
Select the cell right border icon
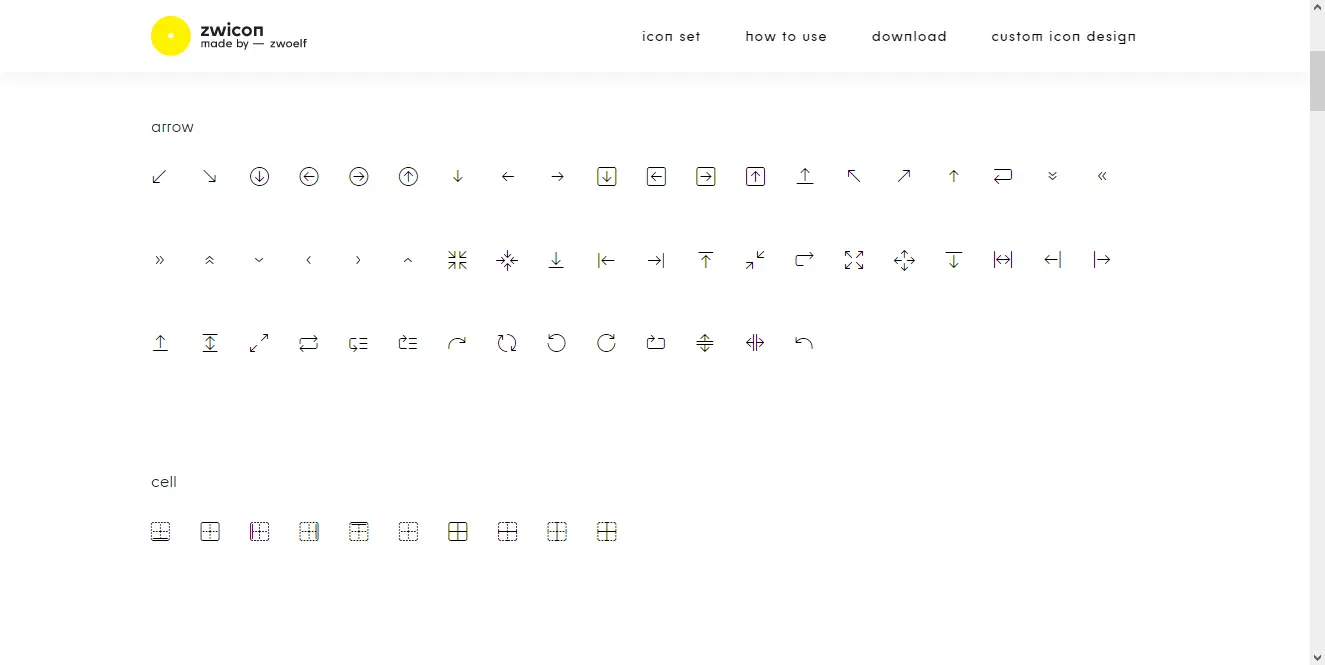(x=309, y=532)
